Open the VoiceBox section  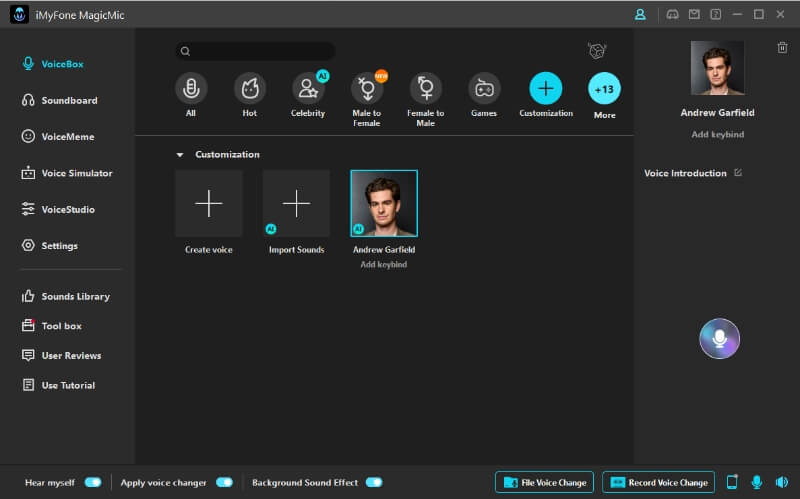[x=53, y=64]
